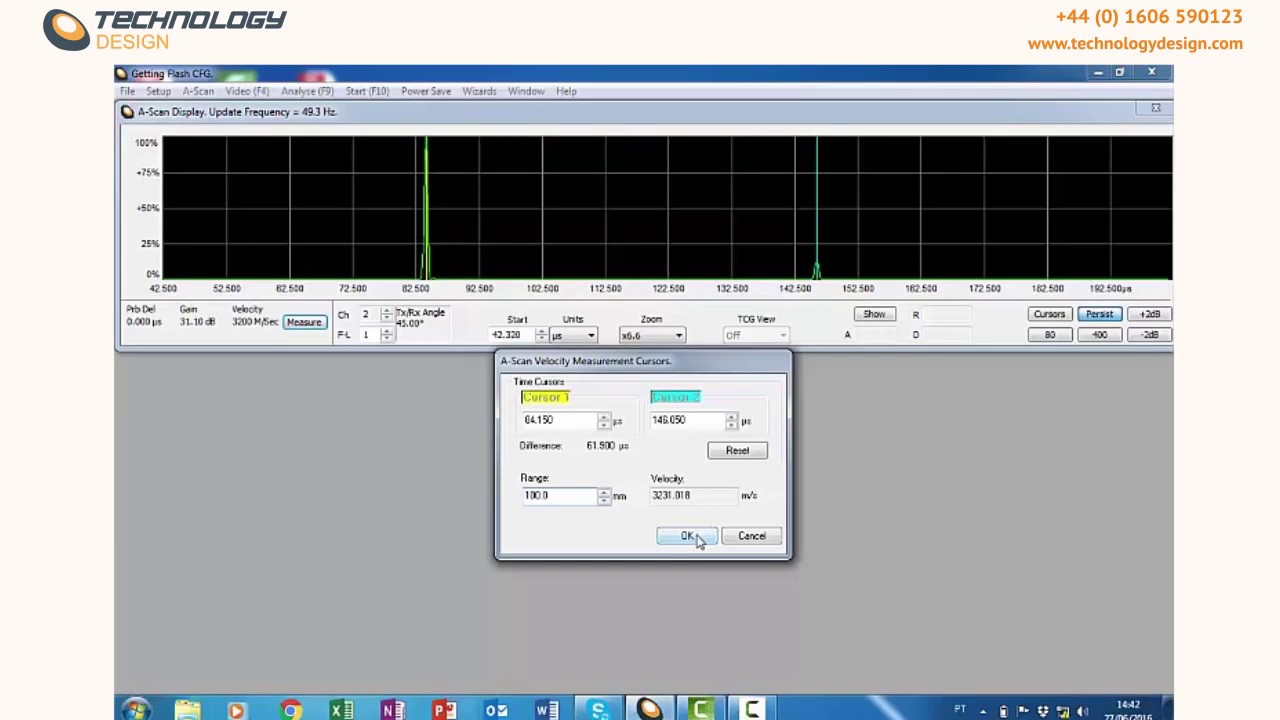
Task: Adjust Cursor 1 time spinner
Action: click(604, 421)
